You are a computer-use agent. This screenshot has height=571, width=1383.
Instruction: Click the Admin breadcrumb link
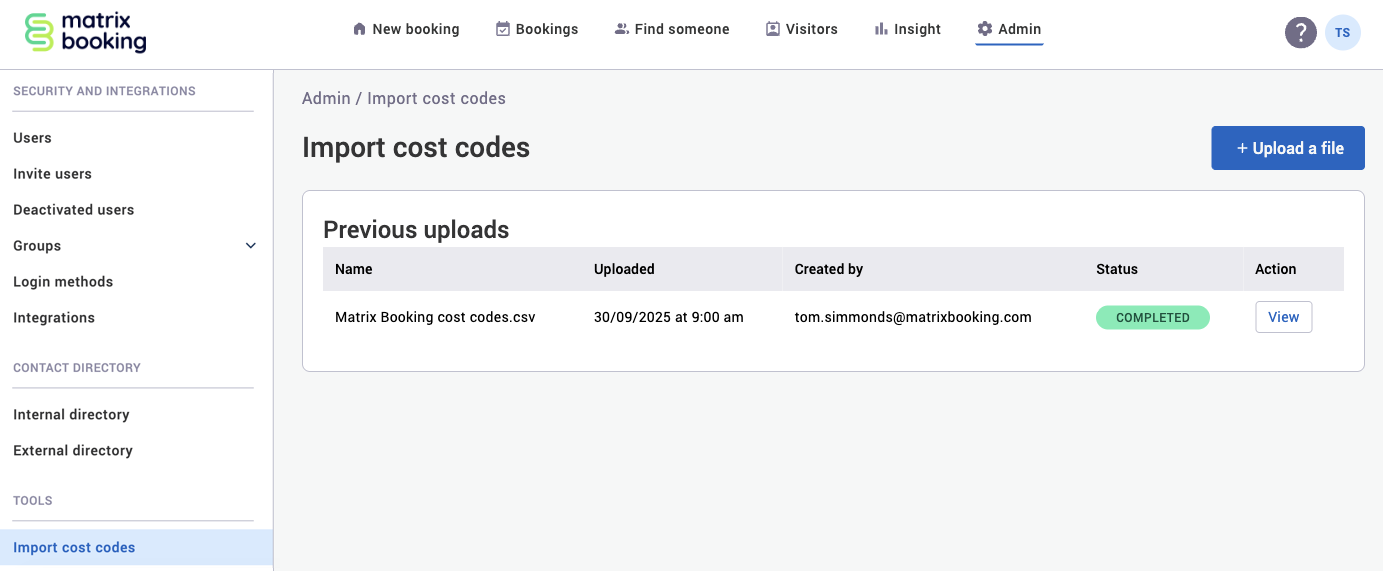pyautogui.click(x=326, y=98)
